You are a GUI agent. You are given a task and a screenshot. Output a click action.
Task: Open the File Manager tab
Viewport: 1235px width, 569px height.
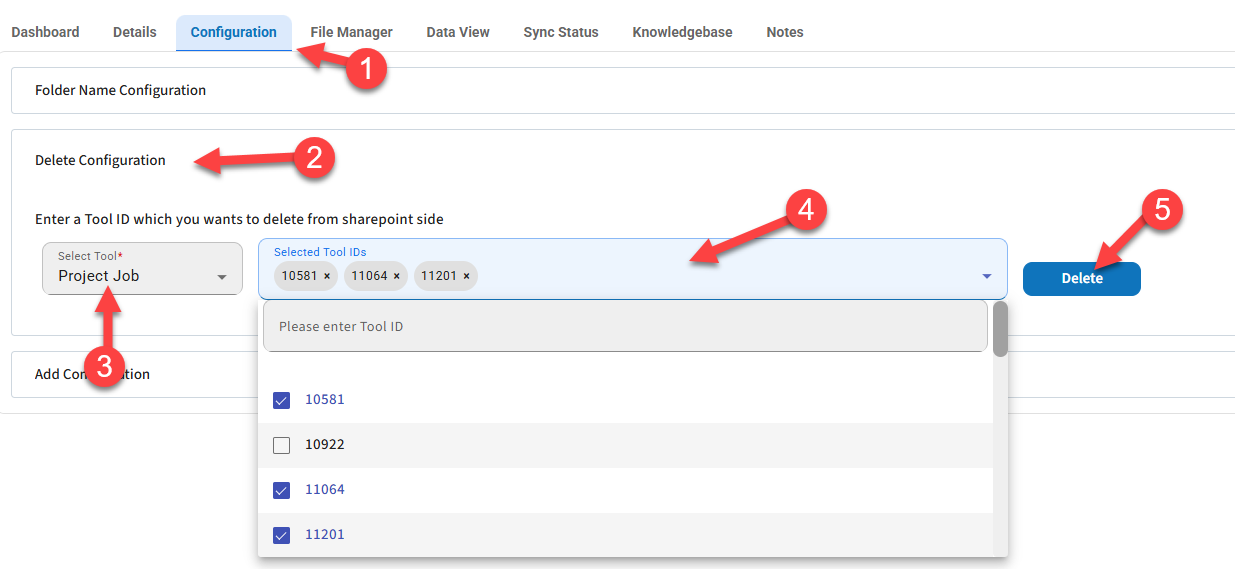(351, 32)
